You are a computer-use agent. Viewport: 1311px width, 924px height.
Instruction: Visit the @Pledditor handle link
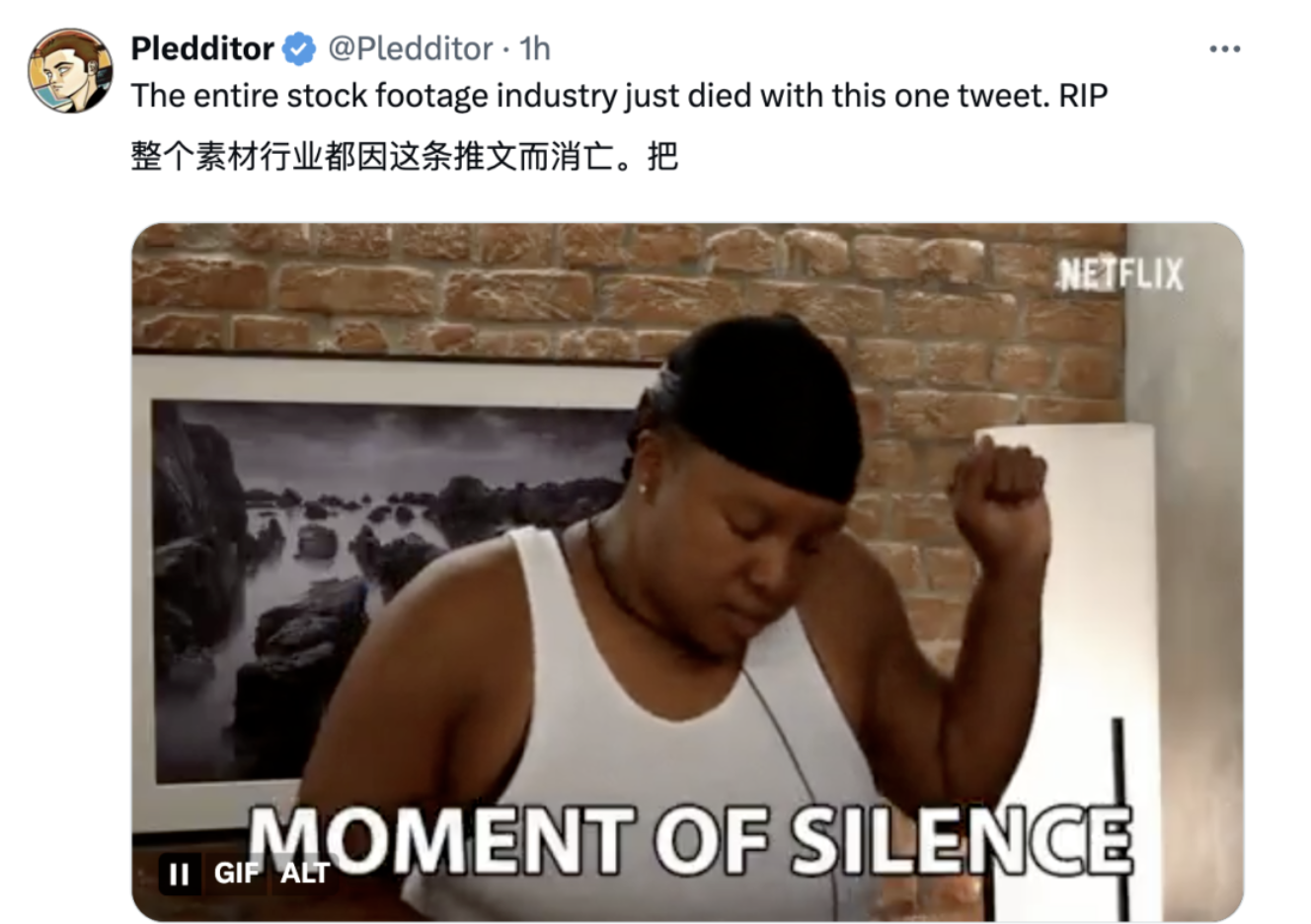pyautogui.click(x=410, y=48)
